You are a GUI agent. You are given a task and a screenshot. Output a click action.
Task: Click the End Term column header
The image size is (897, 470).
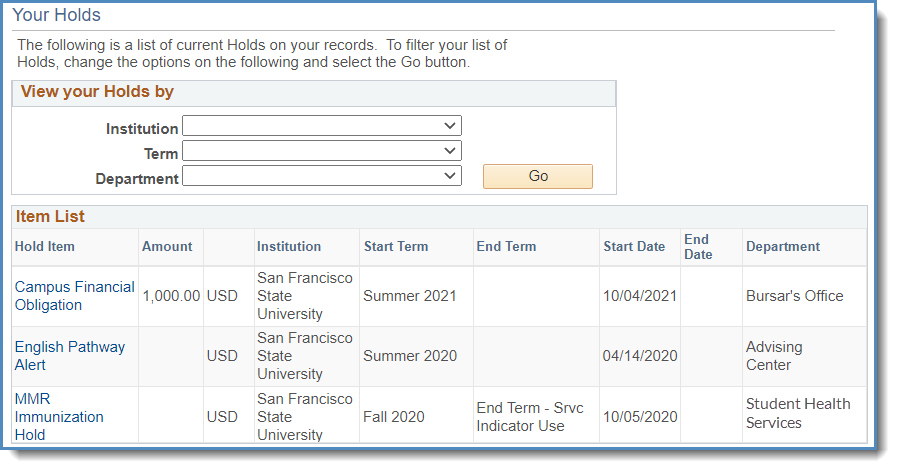coord(506,246)
